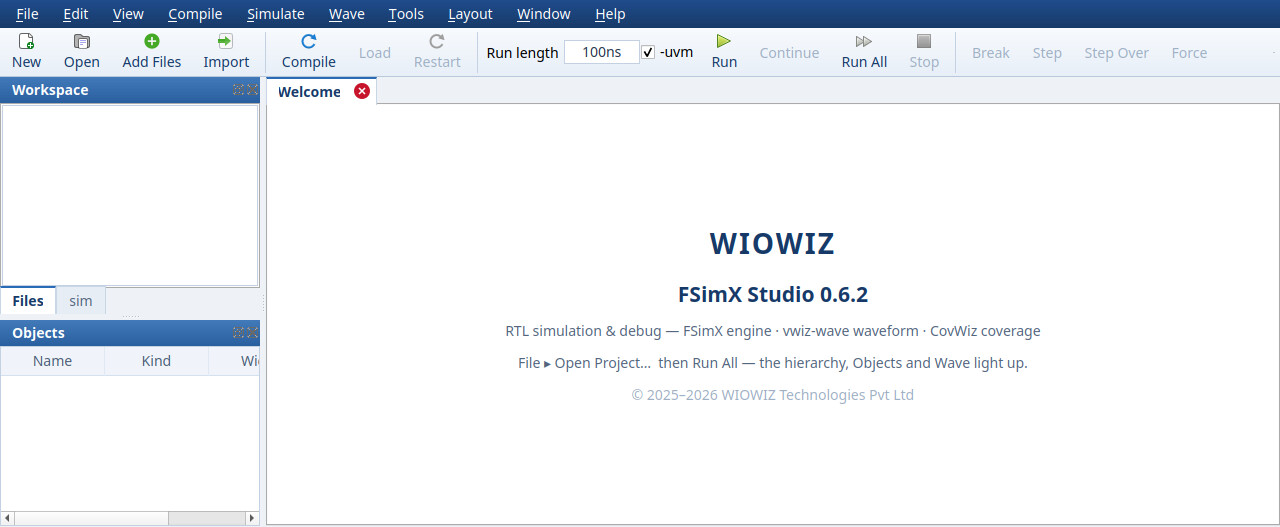Start compilation with the Compile icon

309,41
